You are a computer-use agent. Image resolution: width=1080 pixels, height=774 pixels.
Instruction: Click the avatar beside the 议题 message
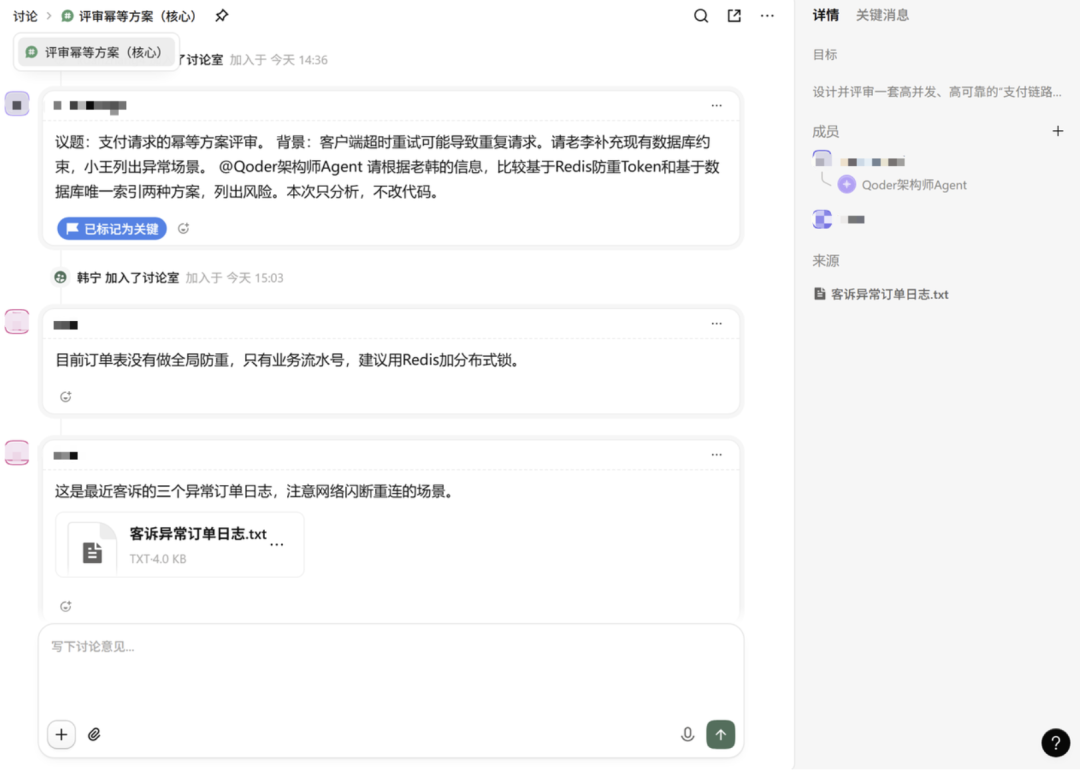(x=17, y=104)
